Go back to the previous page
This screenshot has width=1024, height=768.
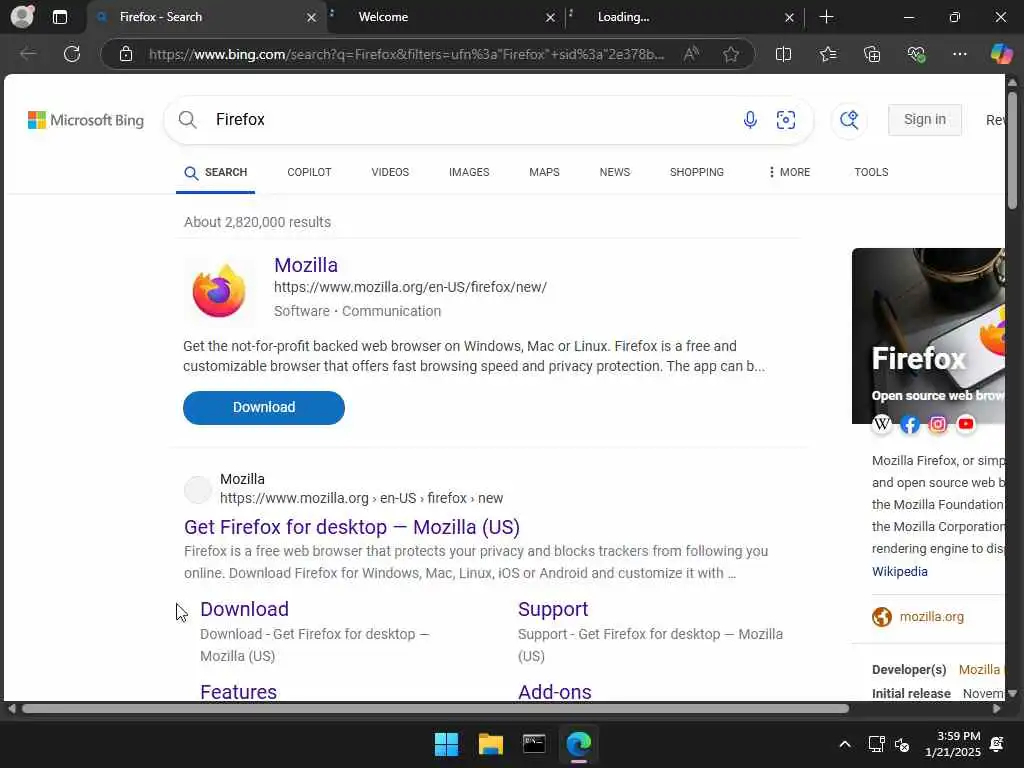coord(28,54)
